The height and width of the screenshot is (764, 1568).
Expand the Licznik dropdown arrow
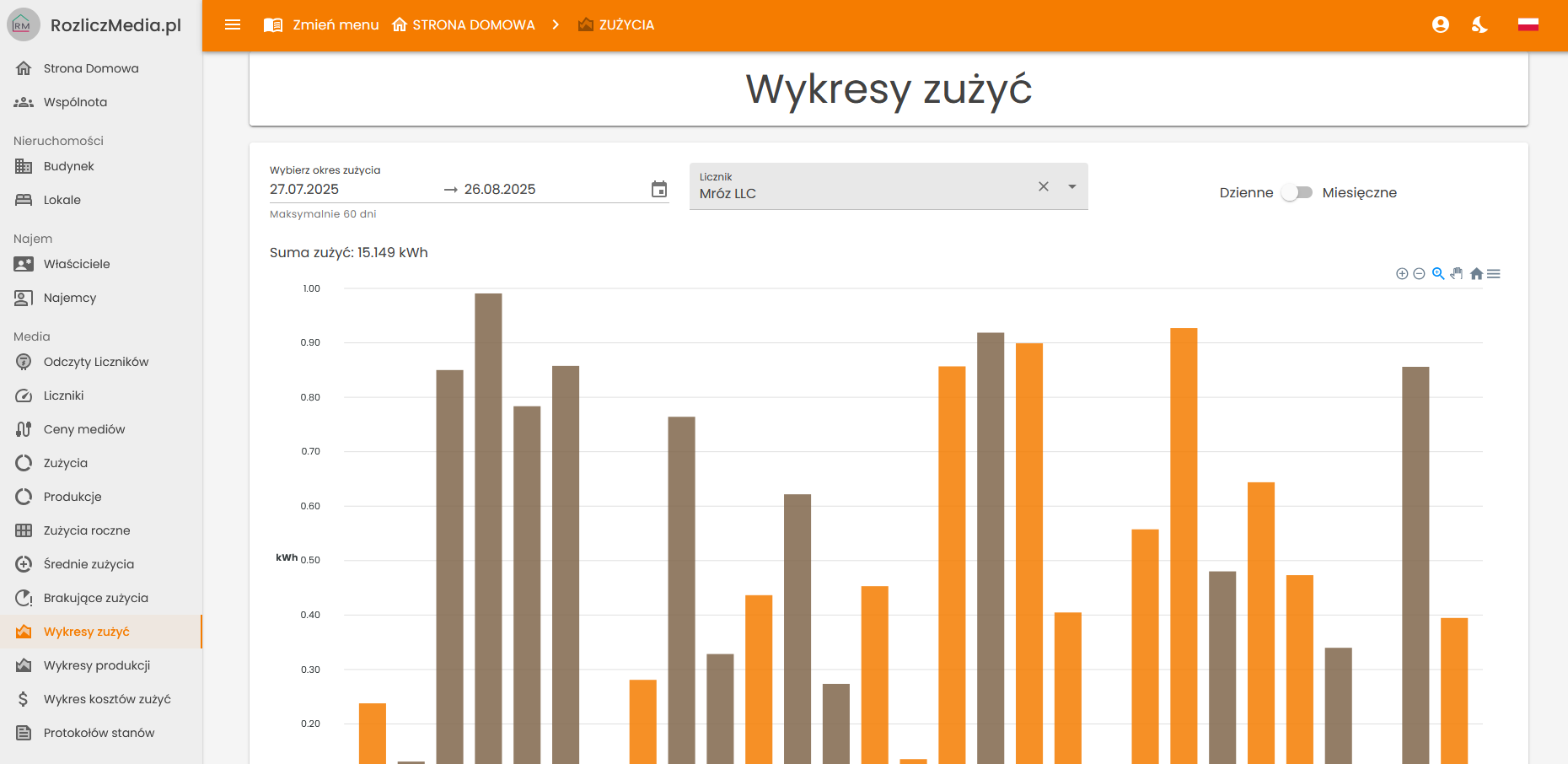(1072, 186)
